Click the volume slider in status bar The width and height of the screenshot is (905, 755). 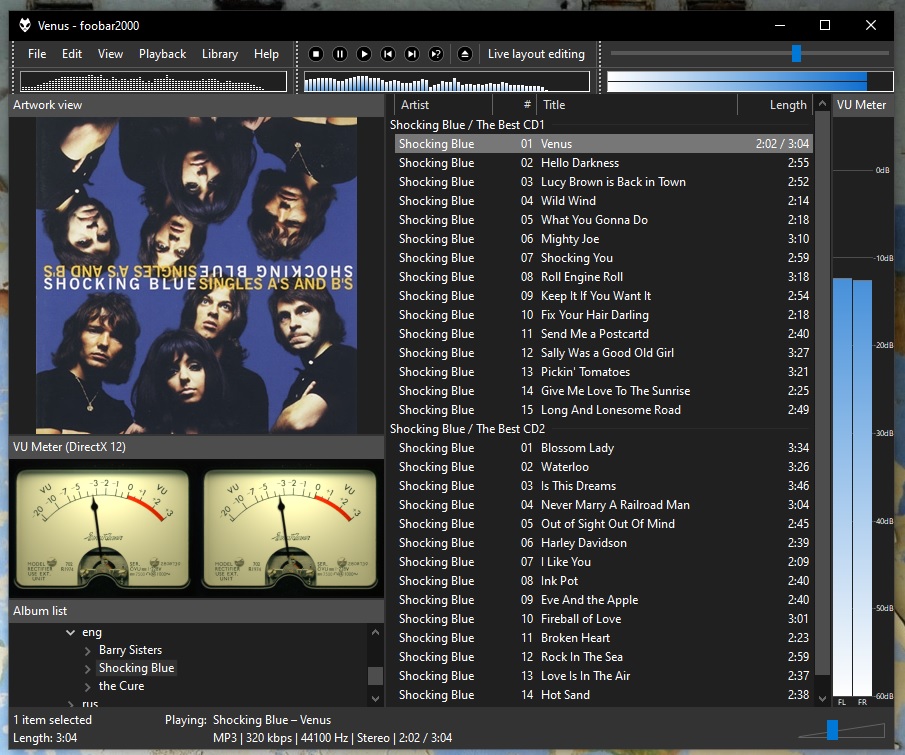[832, 730]
